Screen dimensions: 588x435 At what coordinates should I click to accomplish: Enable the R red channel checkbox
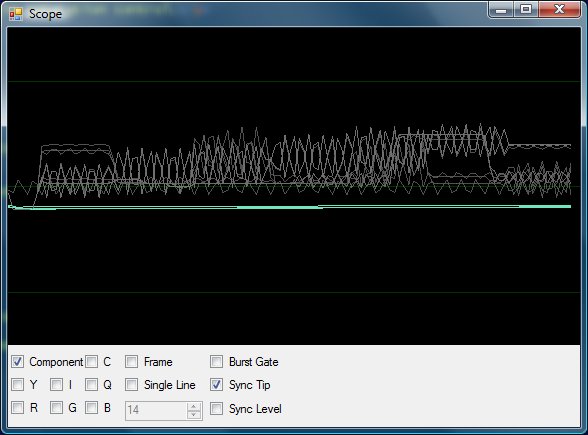coord(18,408)
